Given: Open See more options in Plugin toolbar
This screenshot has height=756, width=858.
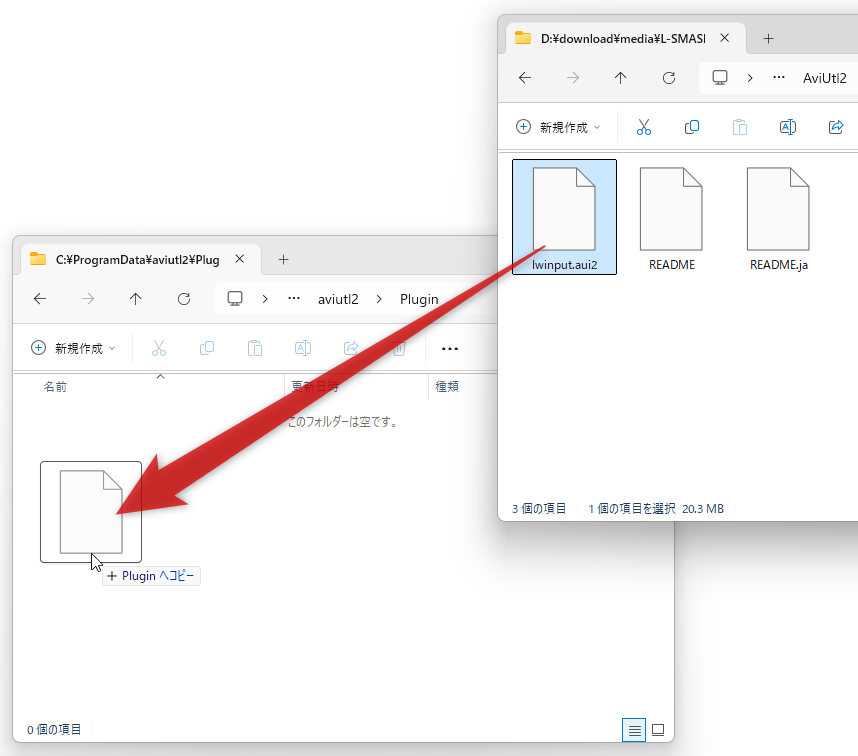Looking at the screenshot, I should tap(450, 348).
